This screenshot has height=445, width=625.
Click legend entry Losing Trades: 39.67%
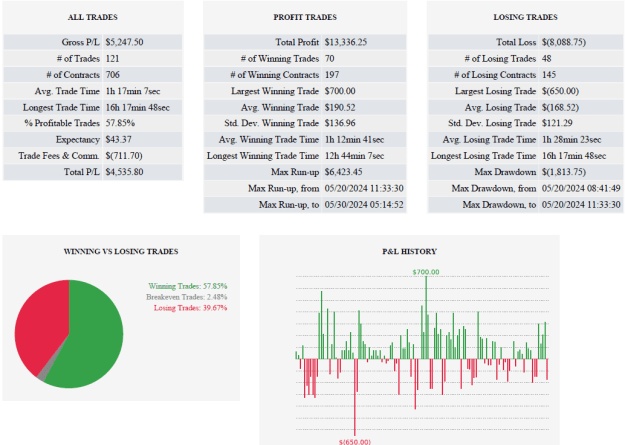pos(191,308)
